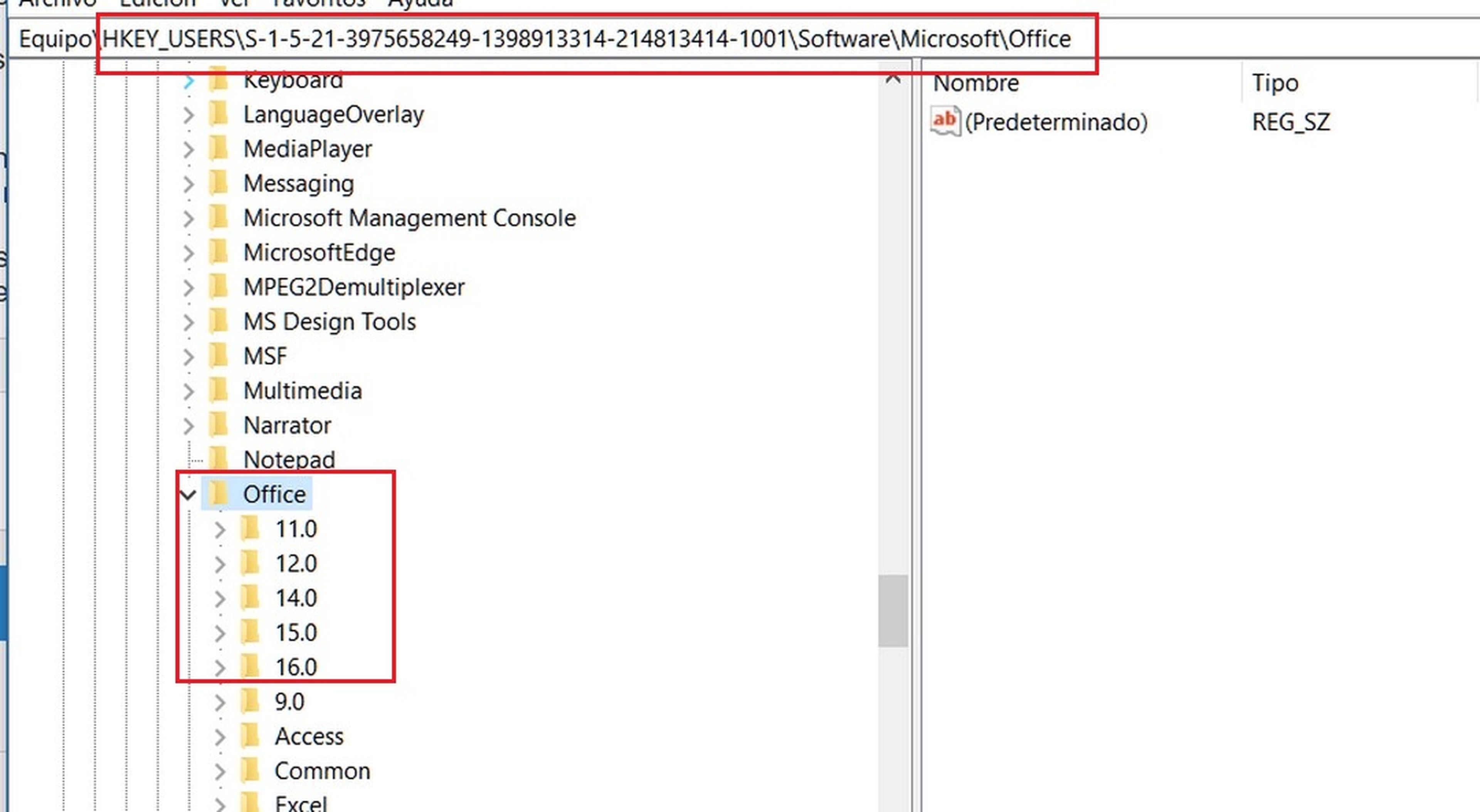Select the Office key label
Image resolution: width=1480 pixels, height=812 pixels.
[x=275, y=494]
